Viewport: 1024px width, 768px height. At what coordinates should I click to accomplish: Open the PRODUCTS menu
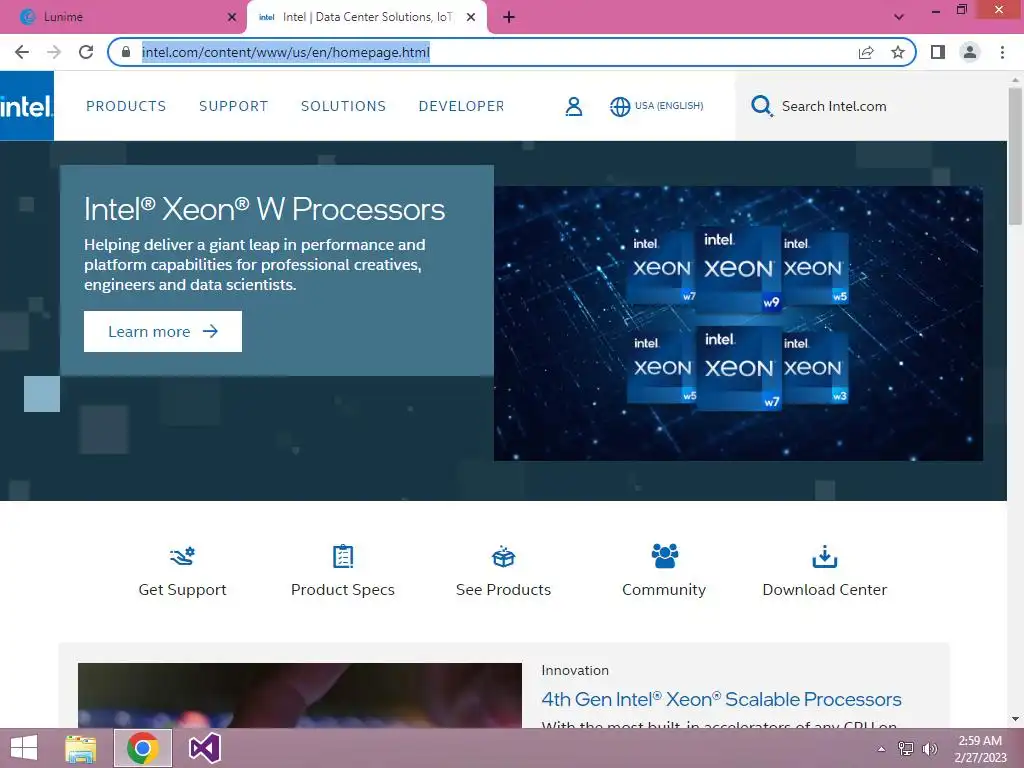click(x=126, y=106)
